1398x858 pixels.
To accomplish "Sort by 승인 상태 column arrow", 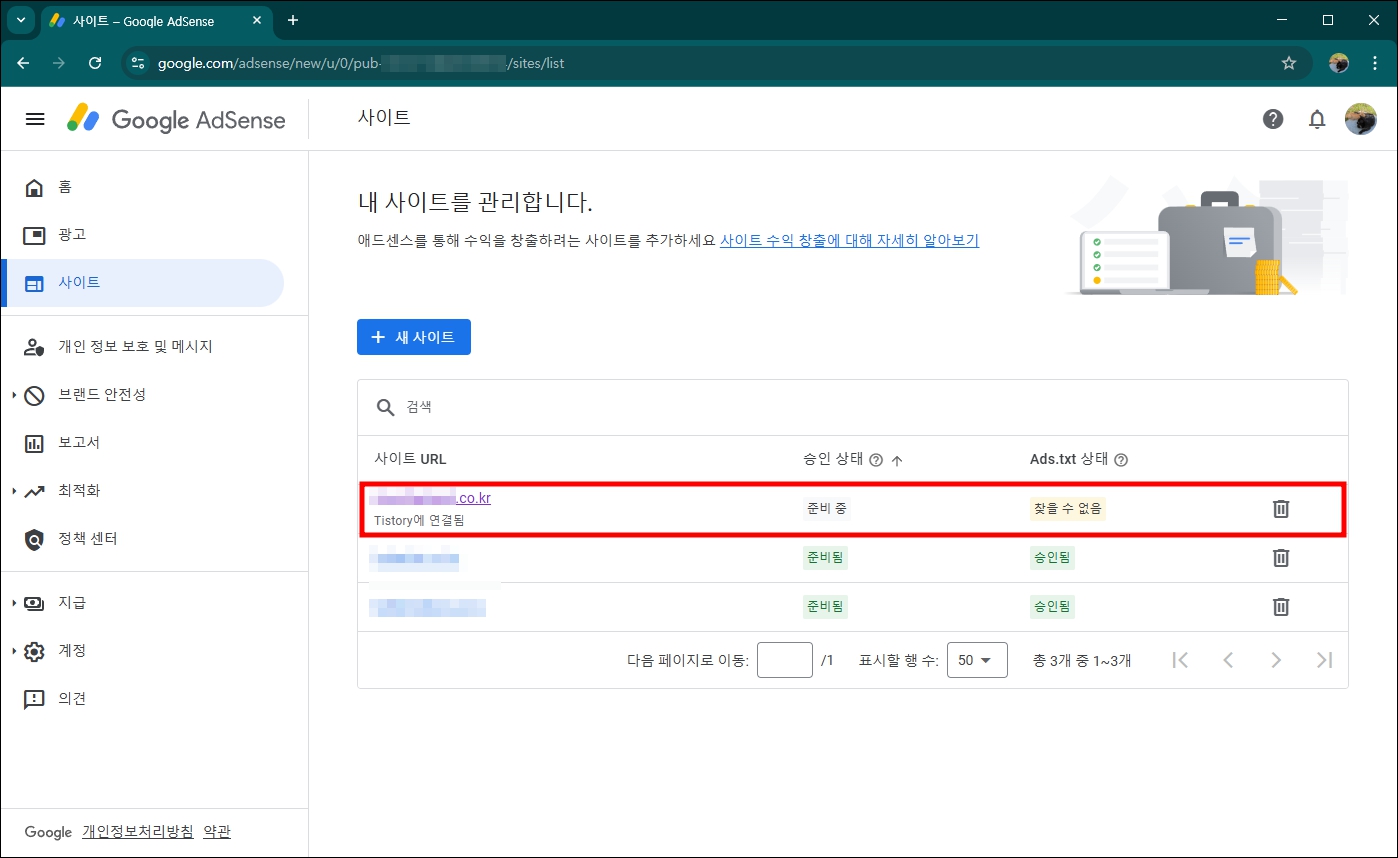I will pyautogui.click(x=897, y=459).
